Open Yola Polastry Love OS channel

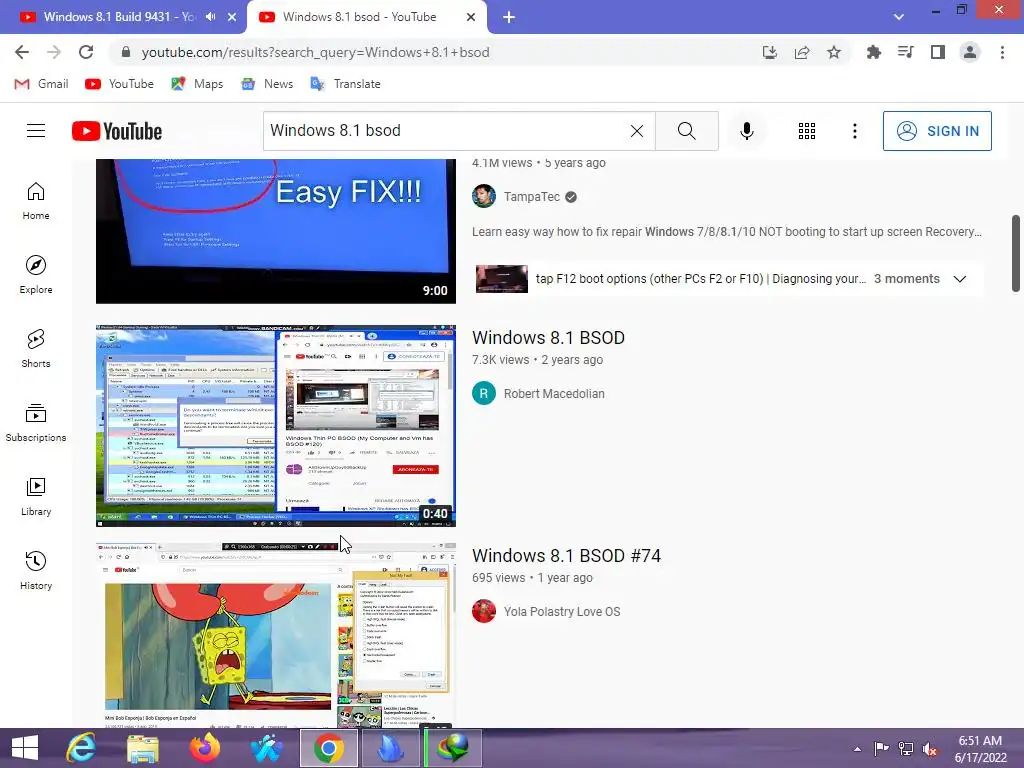pos(562,612)
